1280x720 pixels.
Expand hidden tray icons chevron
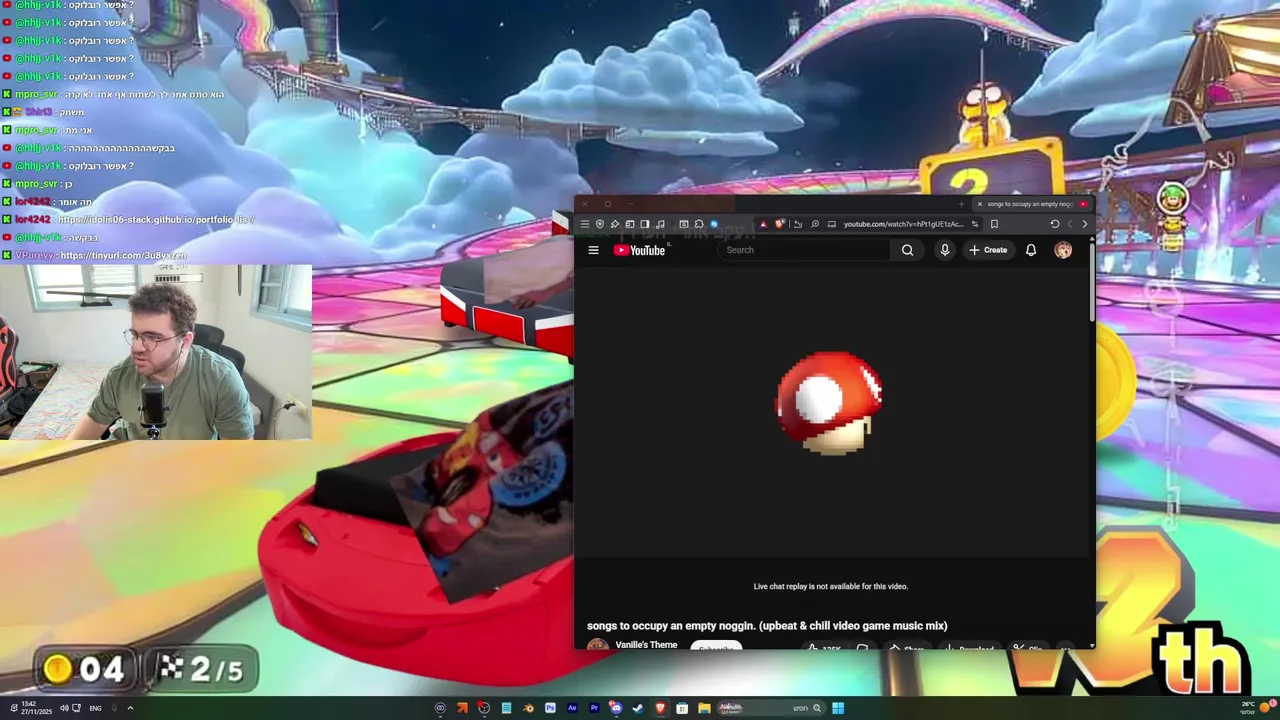(x=130, y=708)
